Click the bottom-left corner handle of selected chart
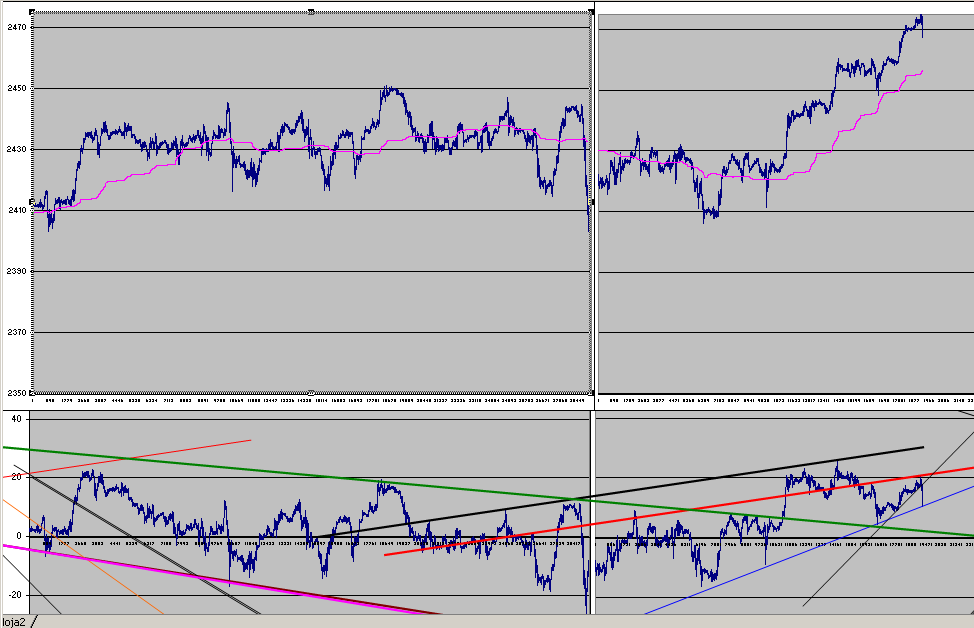 (x=32, y=393)
